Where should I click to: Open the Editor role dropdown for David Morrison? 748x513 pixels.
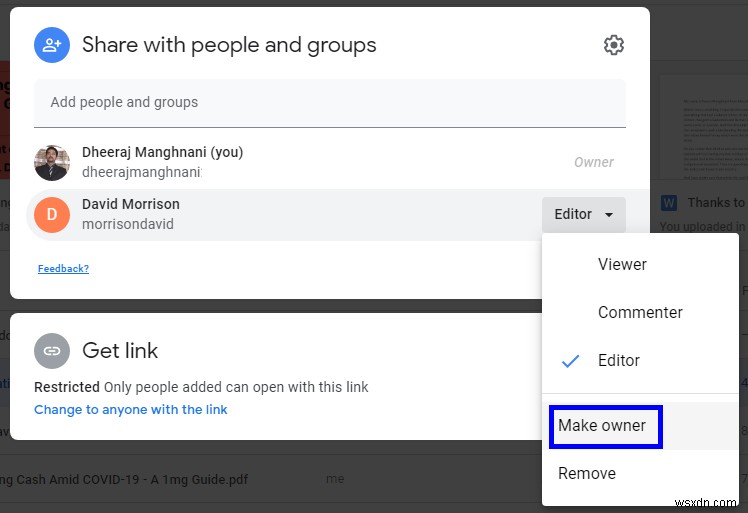[583, 214]
